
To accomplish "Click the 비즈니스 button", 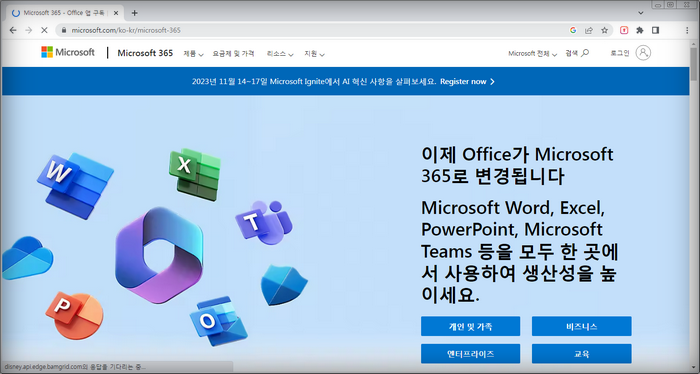I will (582, 326).
